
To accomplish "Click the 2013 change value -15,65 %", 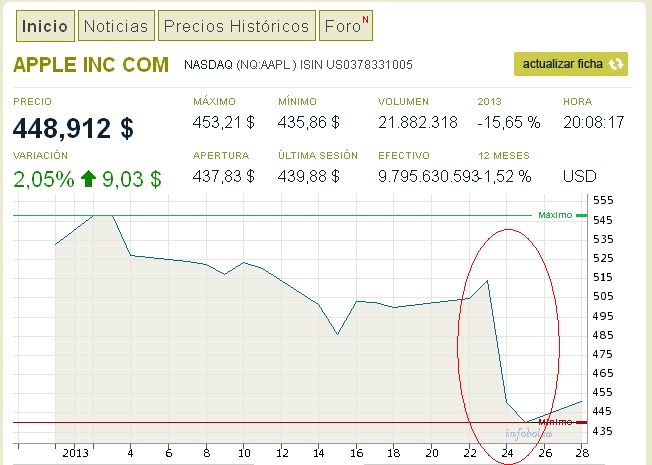I will click(509, 122).
